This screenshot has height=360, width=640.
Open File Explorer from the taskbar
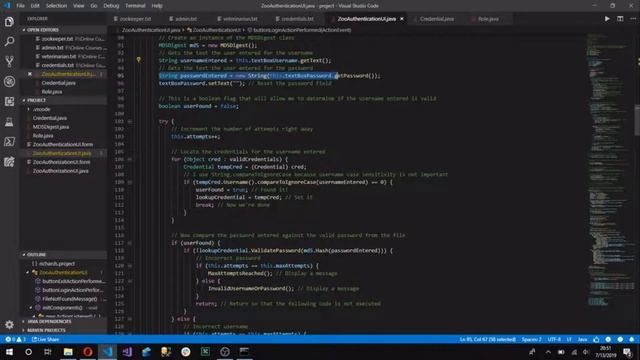(68, 352)
